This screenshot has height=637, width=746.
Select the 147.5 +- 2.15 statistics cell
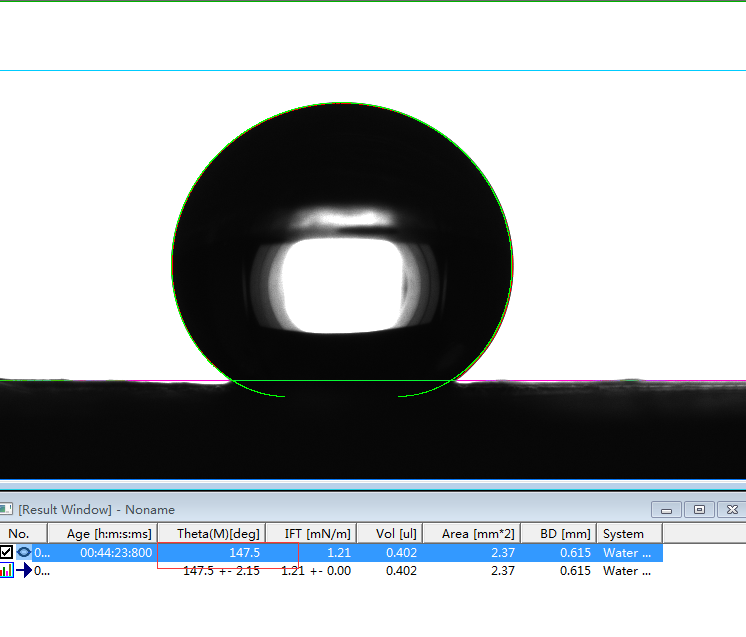coord(221,571)
